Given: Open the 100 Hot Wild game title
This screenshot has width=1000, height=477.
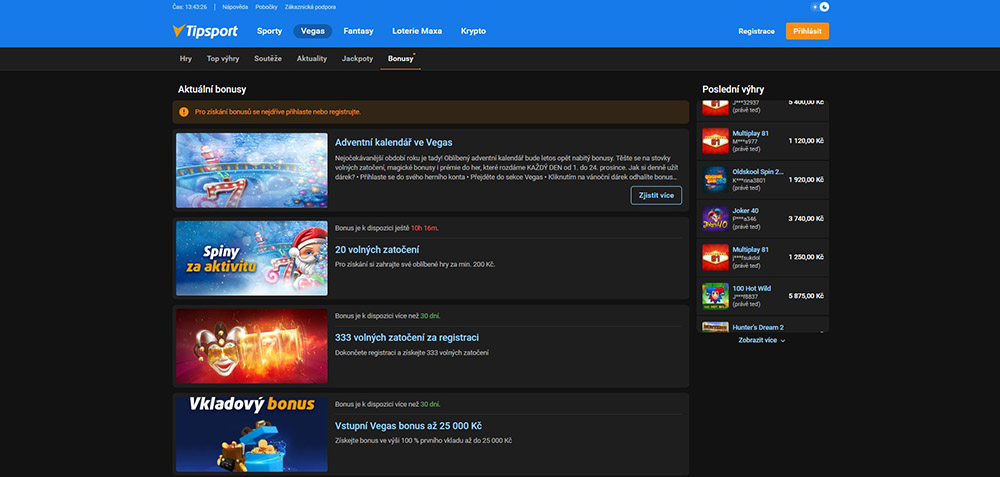Looking at the screenshot, I should click(x=751, y=288).
